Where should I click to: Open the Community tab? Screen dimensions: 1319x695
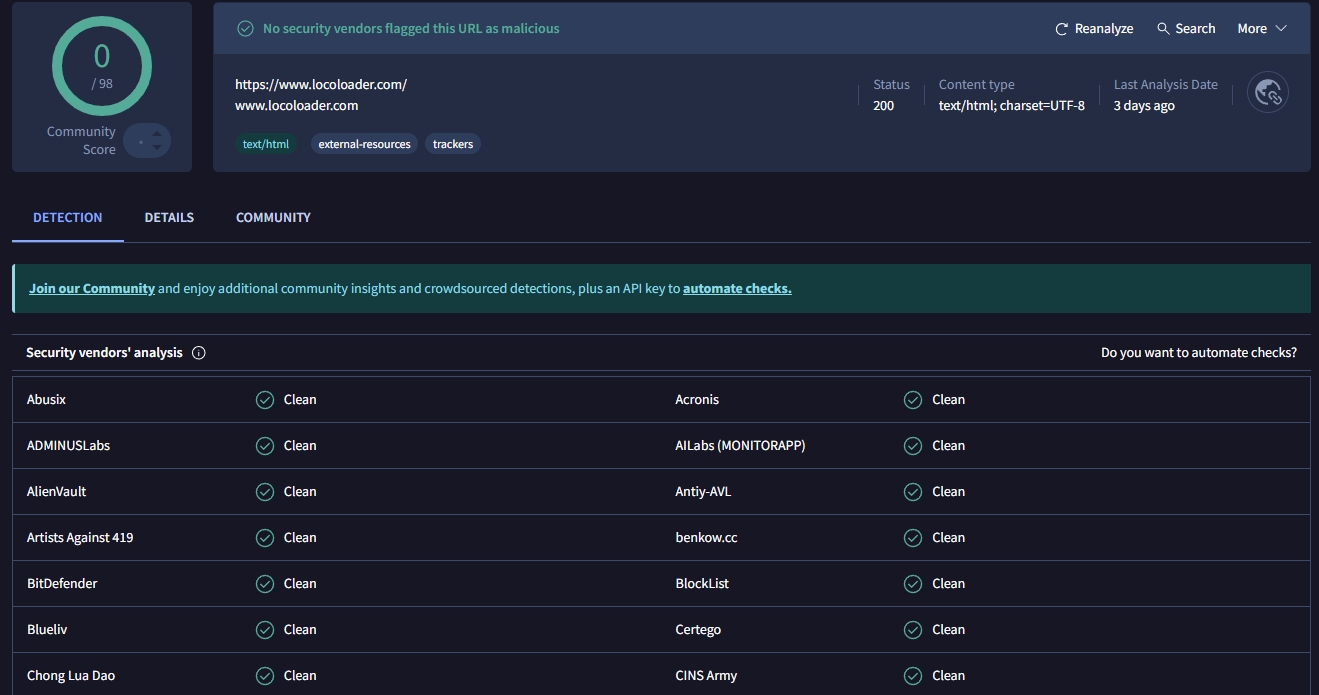tap(273, 217)
